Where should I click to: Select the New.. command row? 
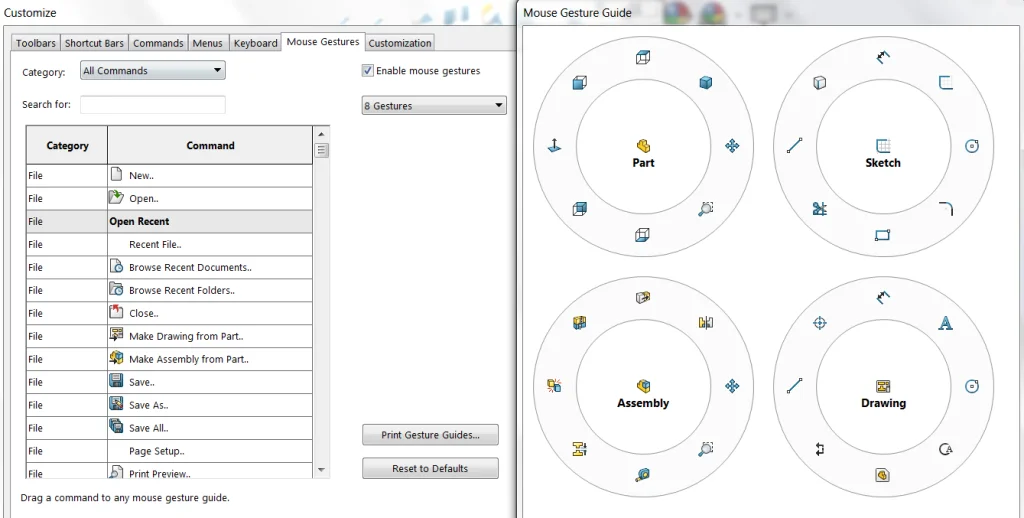tap(169, 176)
